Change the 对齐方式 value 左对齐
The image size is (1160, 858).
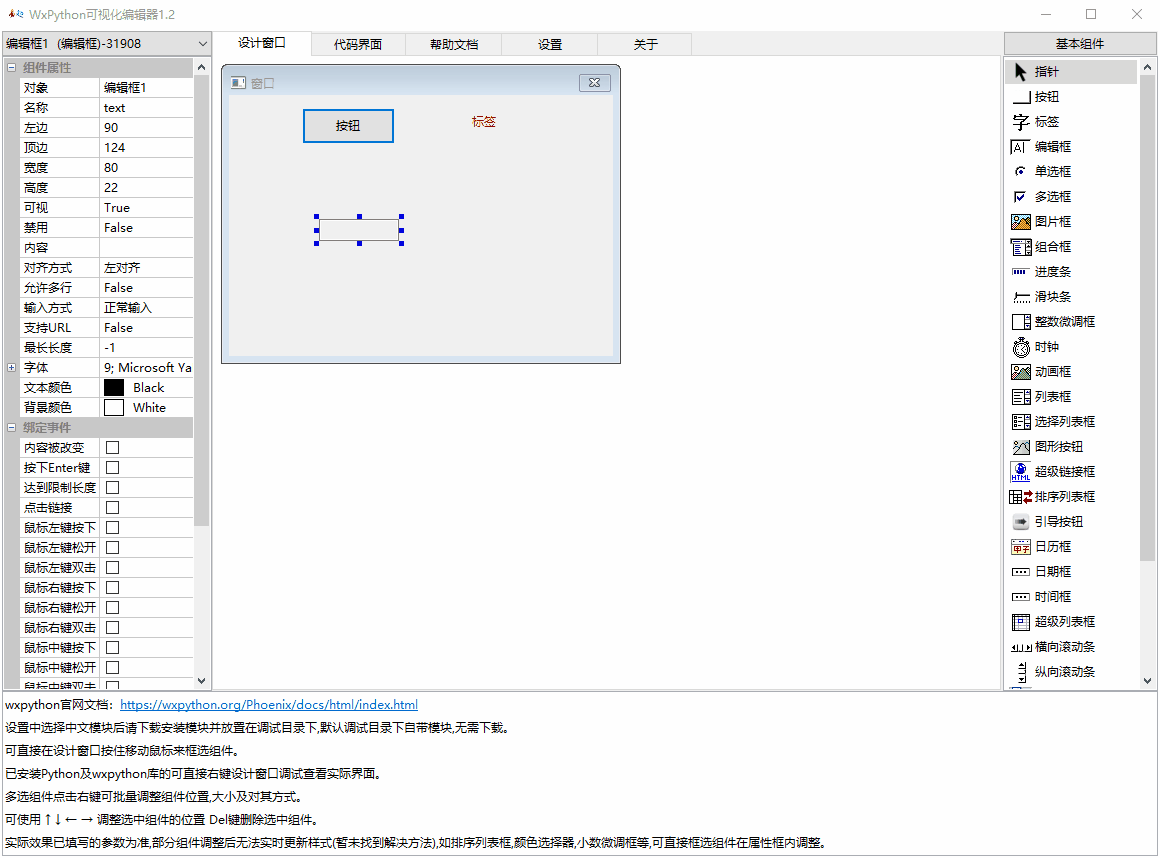[x=146, y=268]
